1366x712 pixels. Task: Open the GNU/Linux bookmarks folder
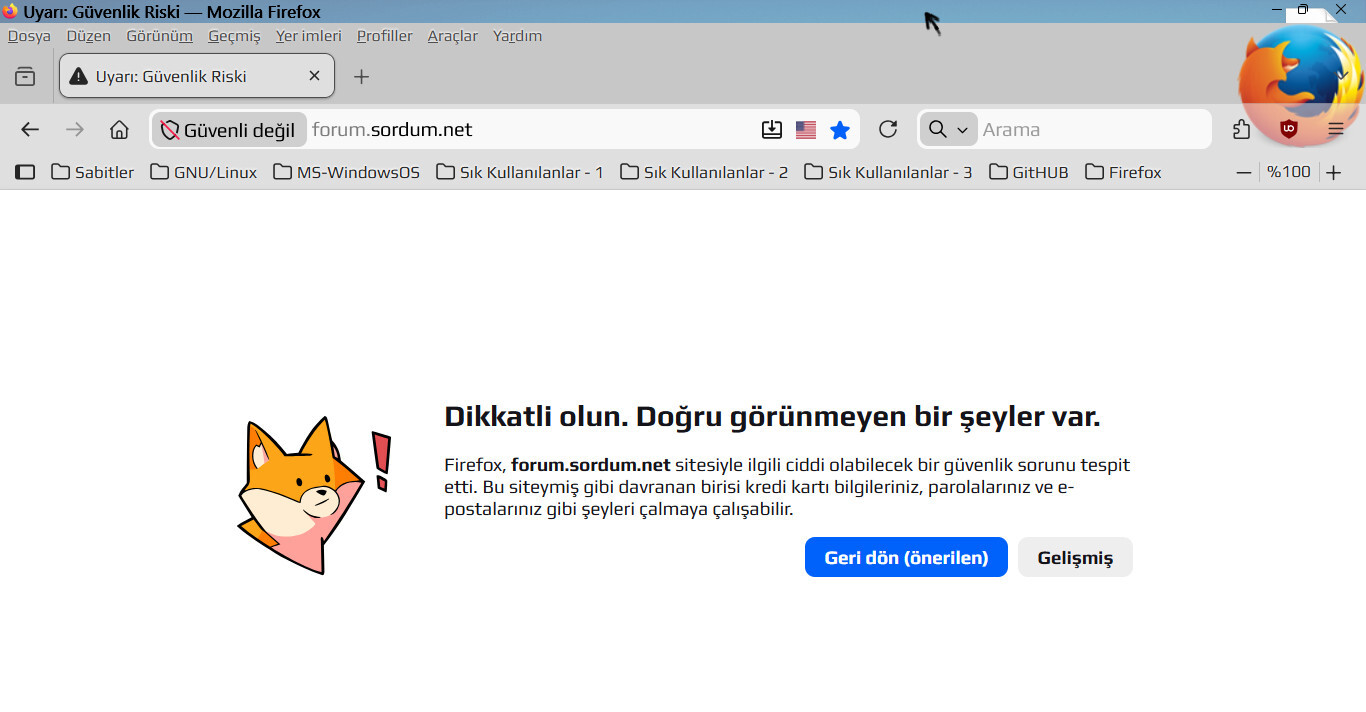click(204, 172)
